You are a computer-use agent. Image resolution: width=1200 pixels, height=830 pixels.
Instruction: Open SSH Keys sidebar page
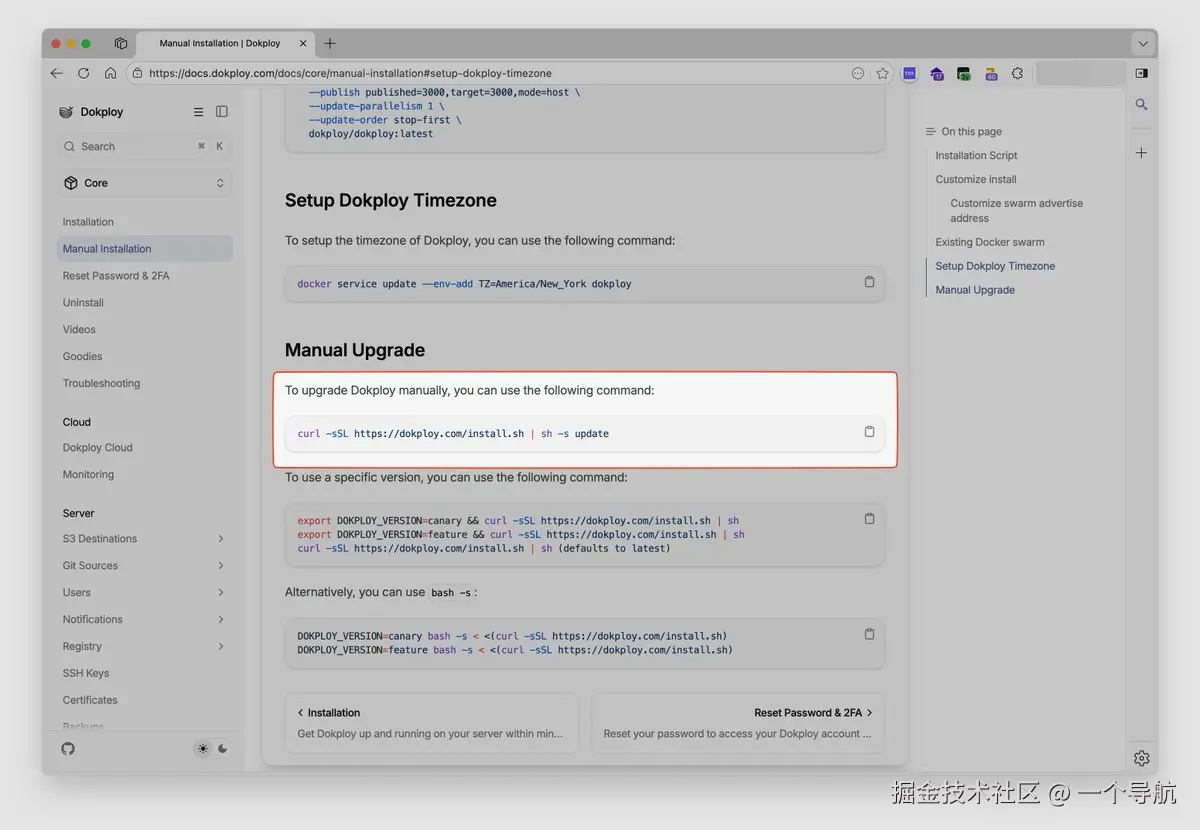click(x=86, y=674)
